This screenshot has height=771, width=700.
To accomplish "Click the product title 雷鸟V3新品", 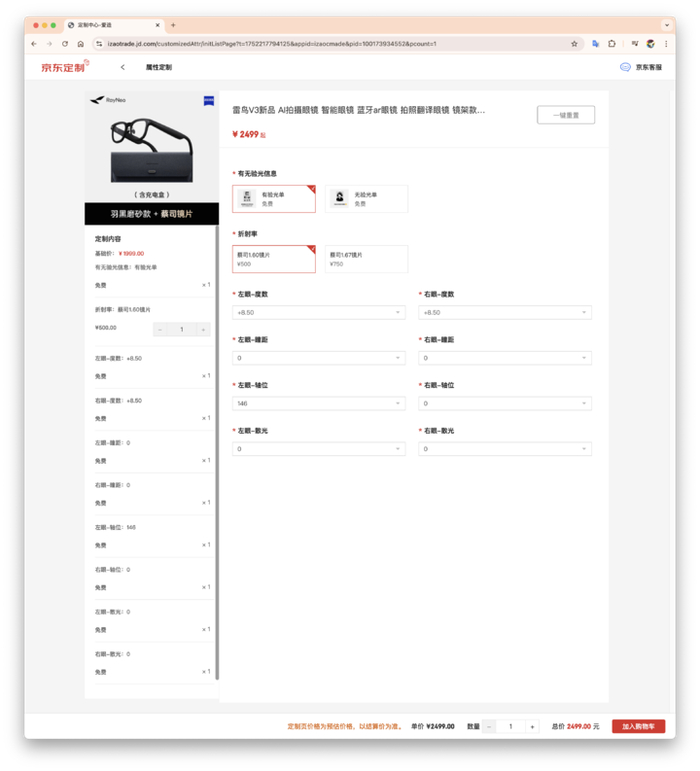I will pos(358,110).
